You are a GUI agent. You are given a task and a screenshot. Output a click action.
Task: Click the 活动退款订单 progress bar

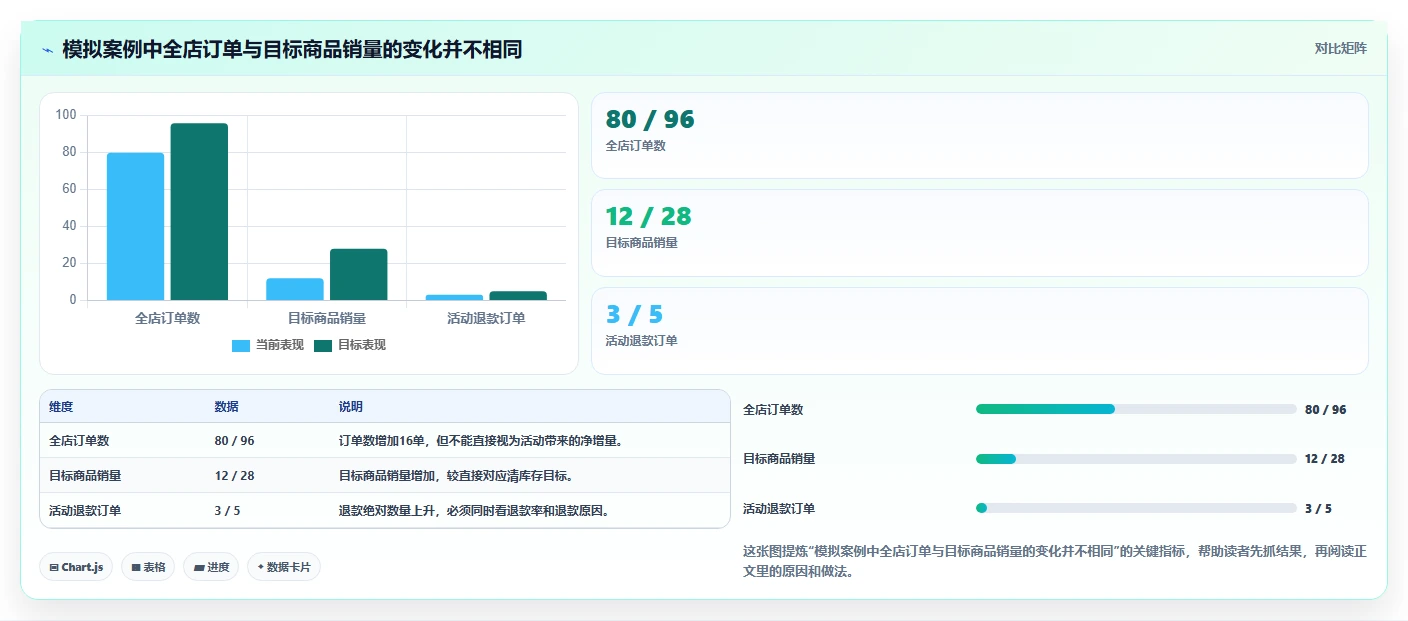(x=1136, y=508)
